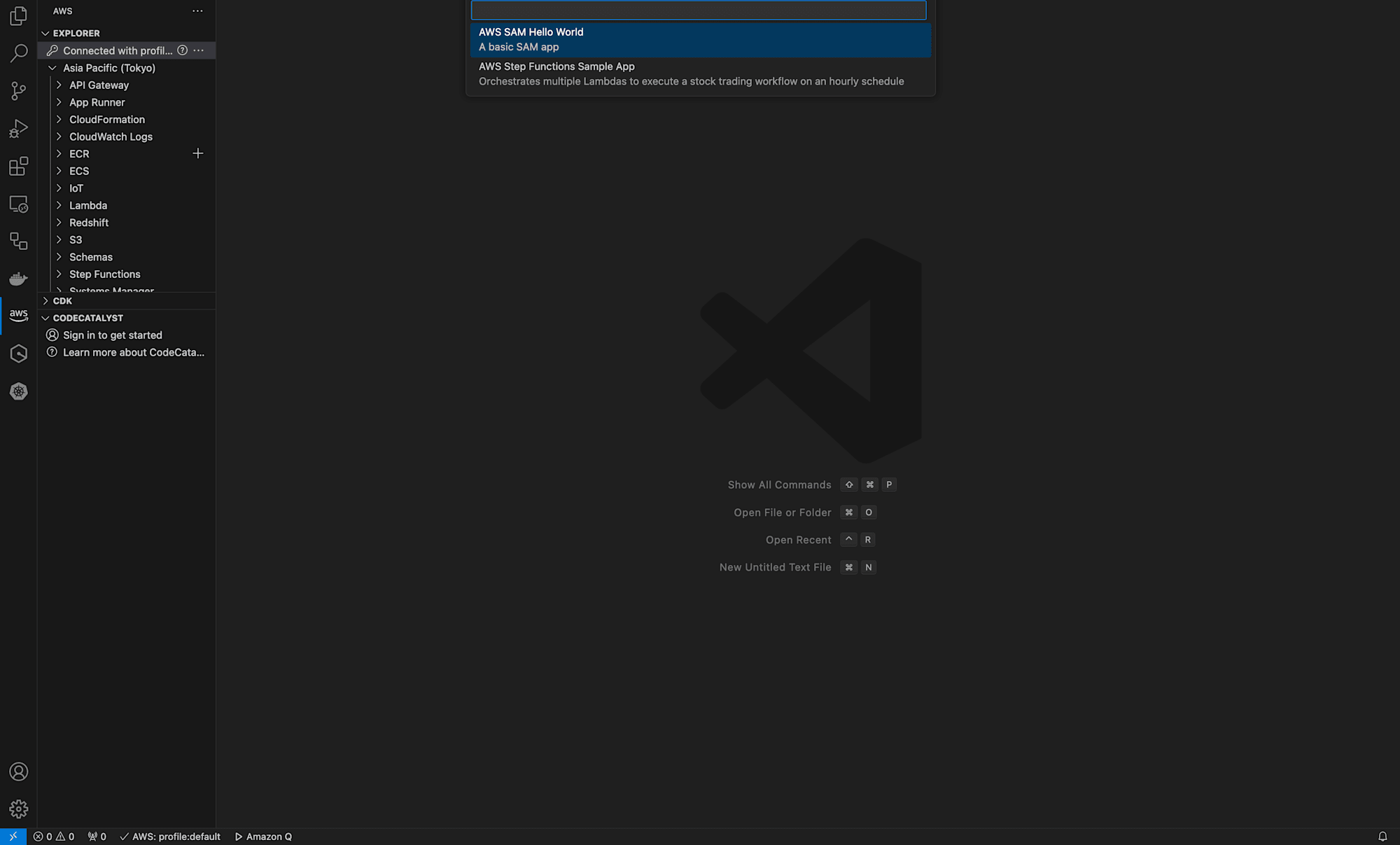Expand the API Gateway node

[x=59, y=85]
